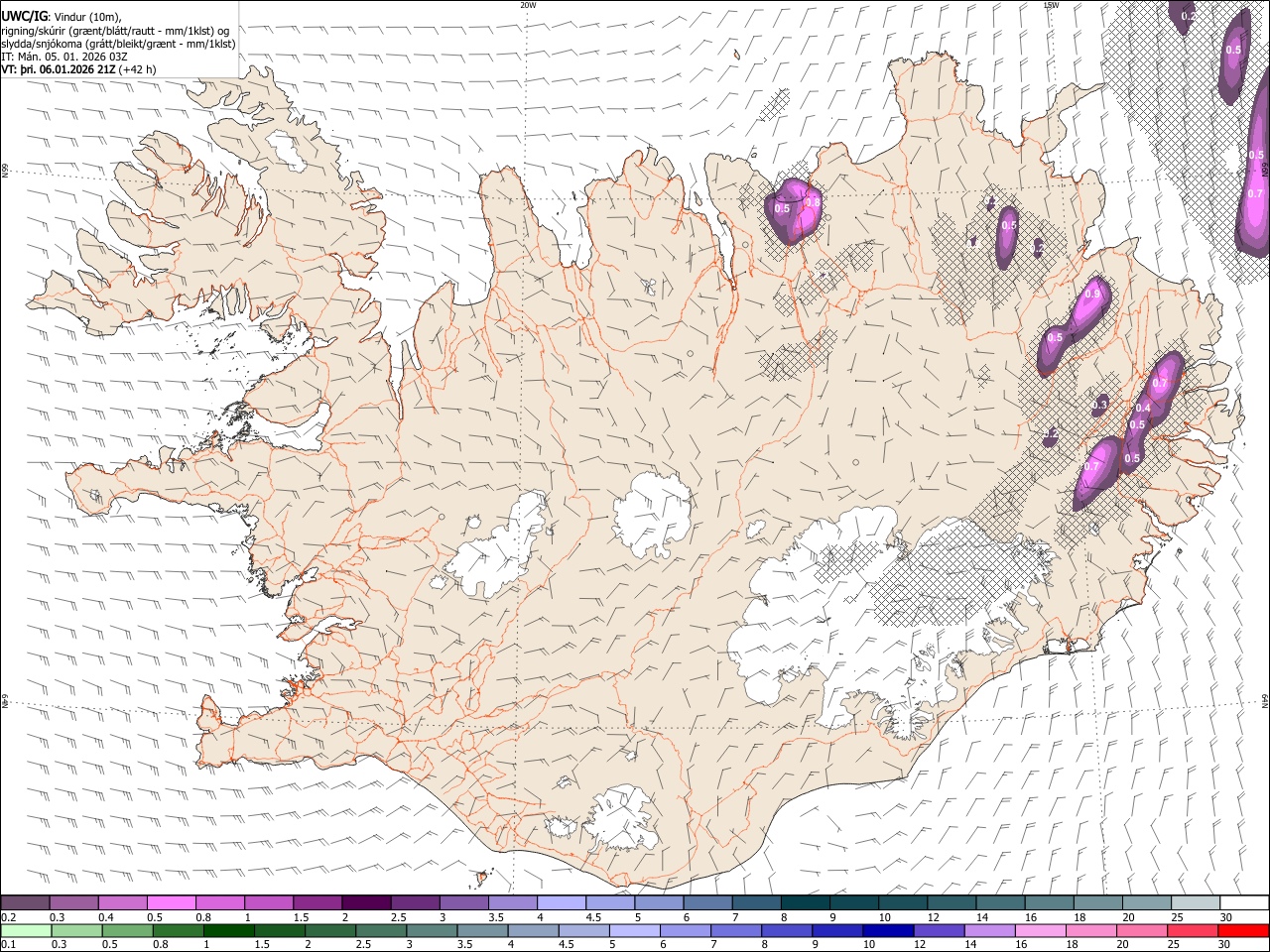Pick the dark teal upper swatch between 8 and 9
Viewport: 1270px width, 952px height.
click(x=807, y=902)
